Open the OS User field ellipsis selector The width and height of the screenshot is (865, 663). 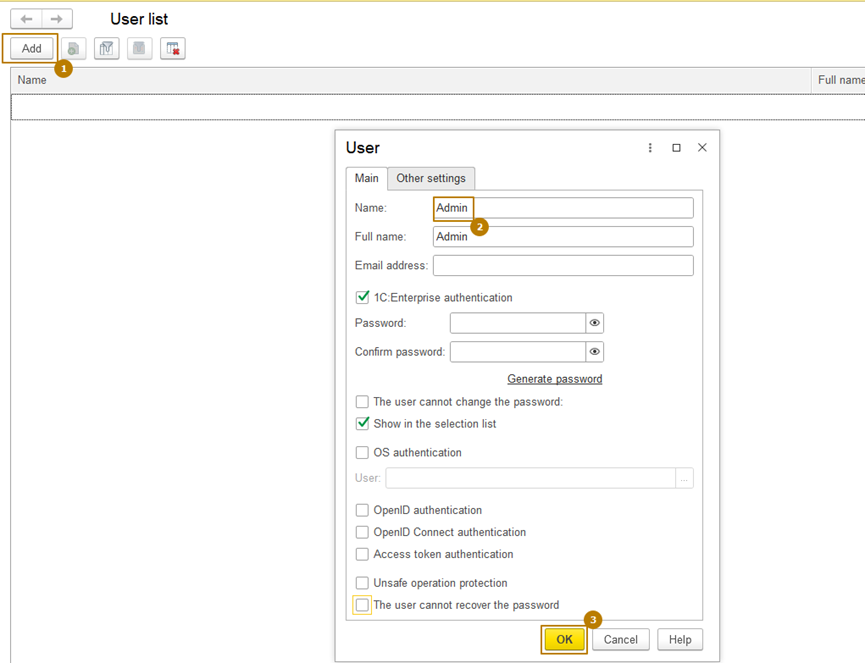pyautogui.click(x=684, y=478)
